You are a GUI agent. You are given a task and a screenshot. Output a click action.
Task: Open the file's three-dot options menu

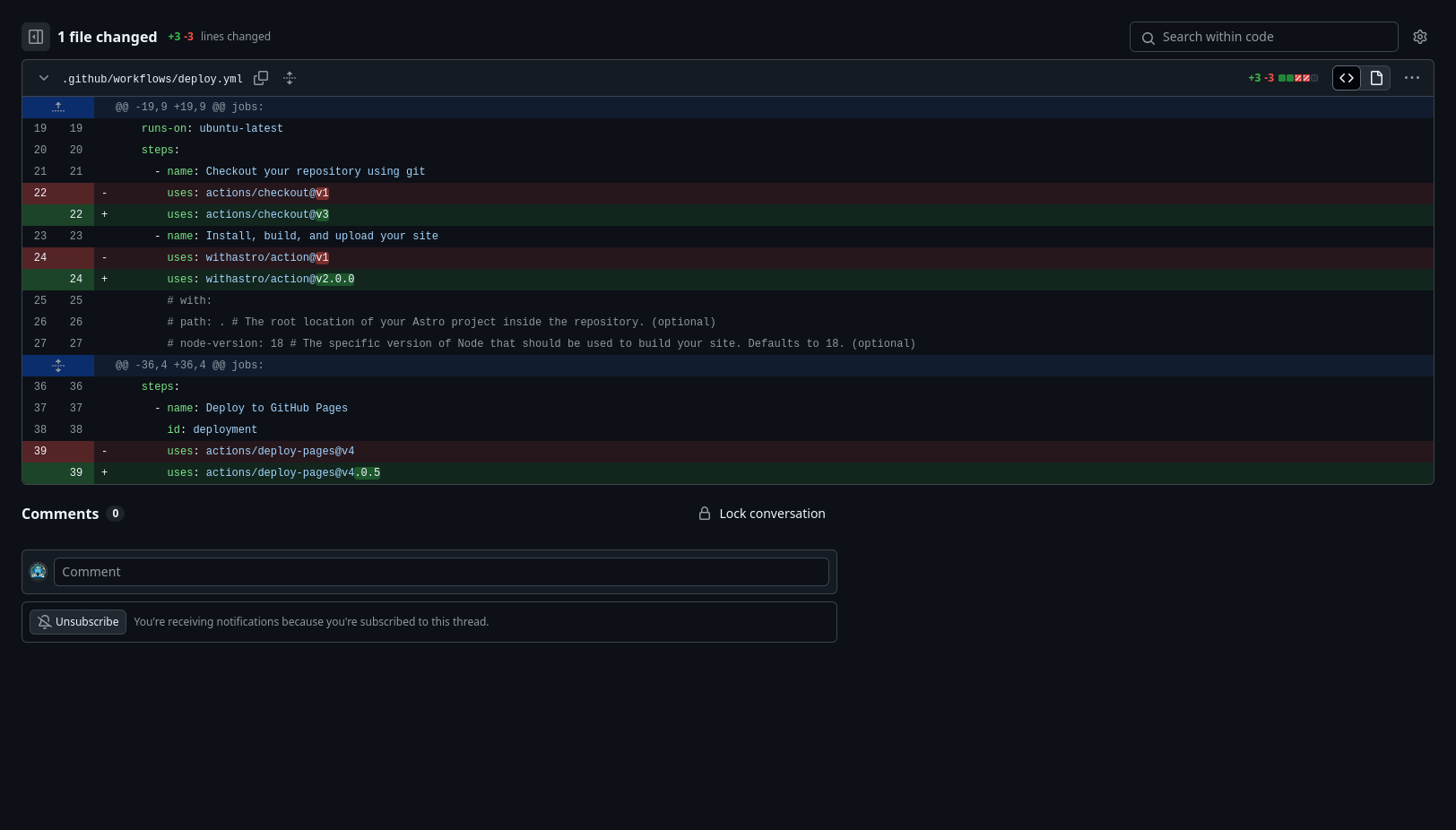point(1412,78)
